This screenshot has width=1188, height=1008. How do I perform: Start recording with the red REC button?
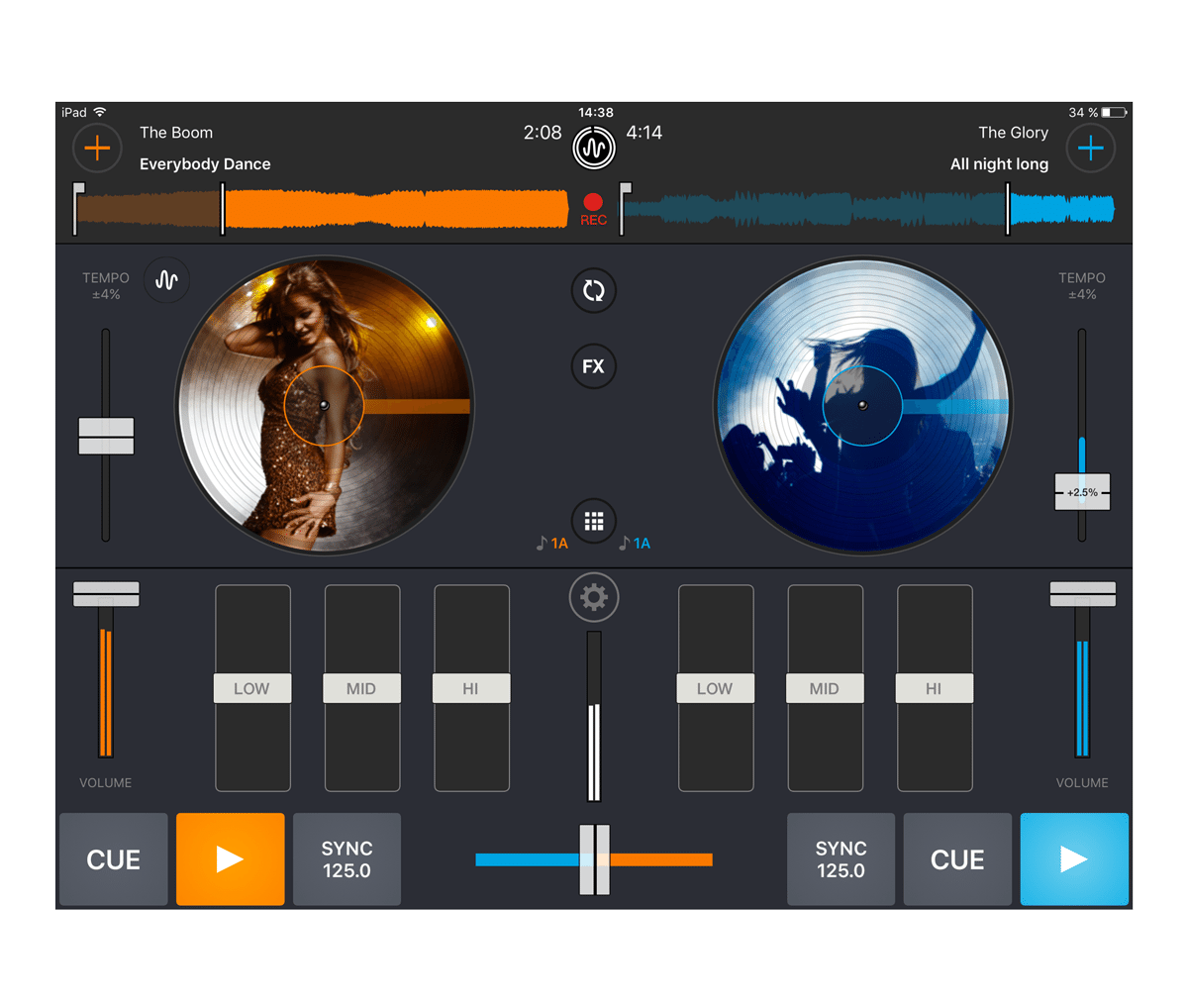pos(593,208)
